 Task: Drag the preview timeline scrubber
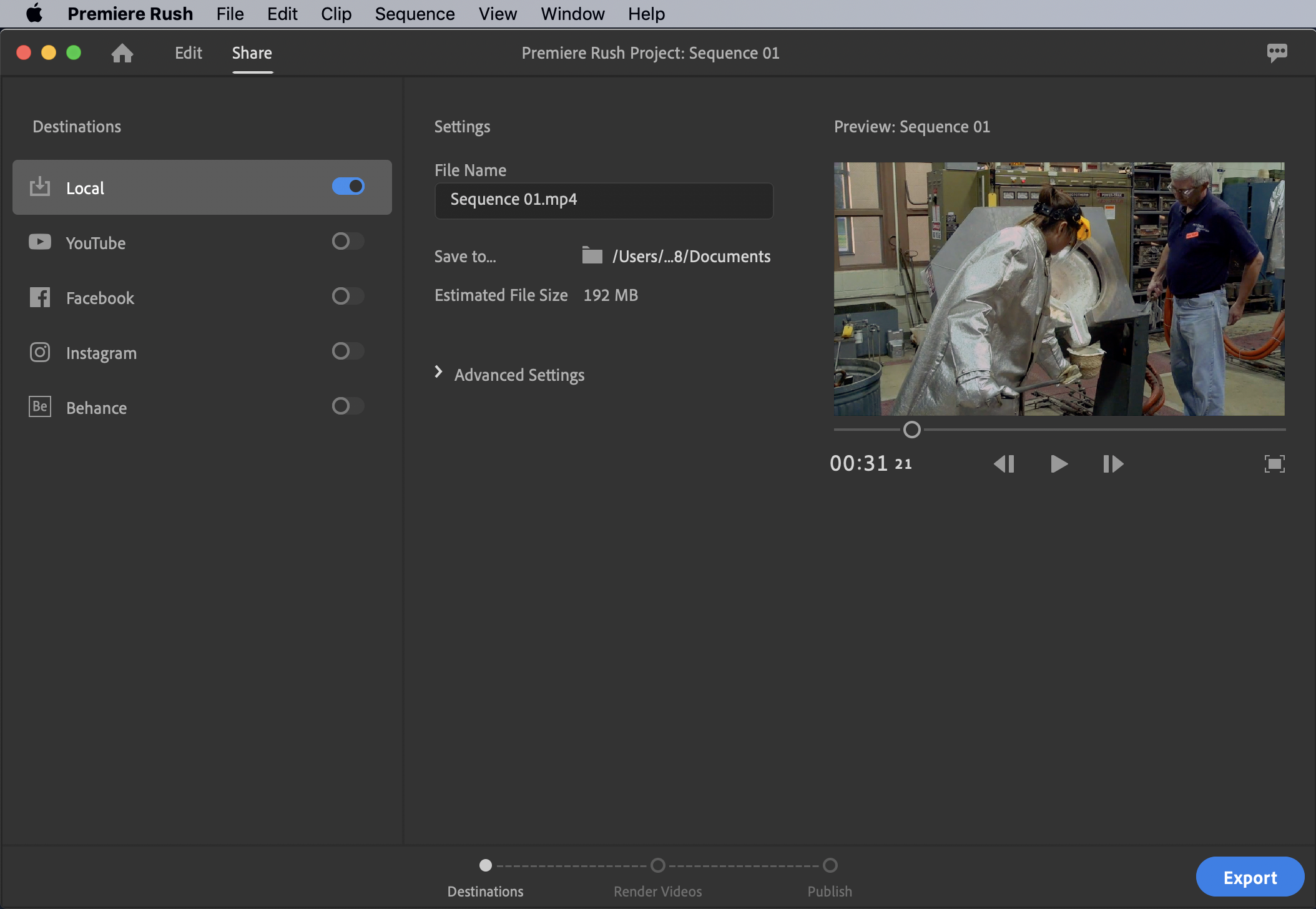(x=911, y=428)
